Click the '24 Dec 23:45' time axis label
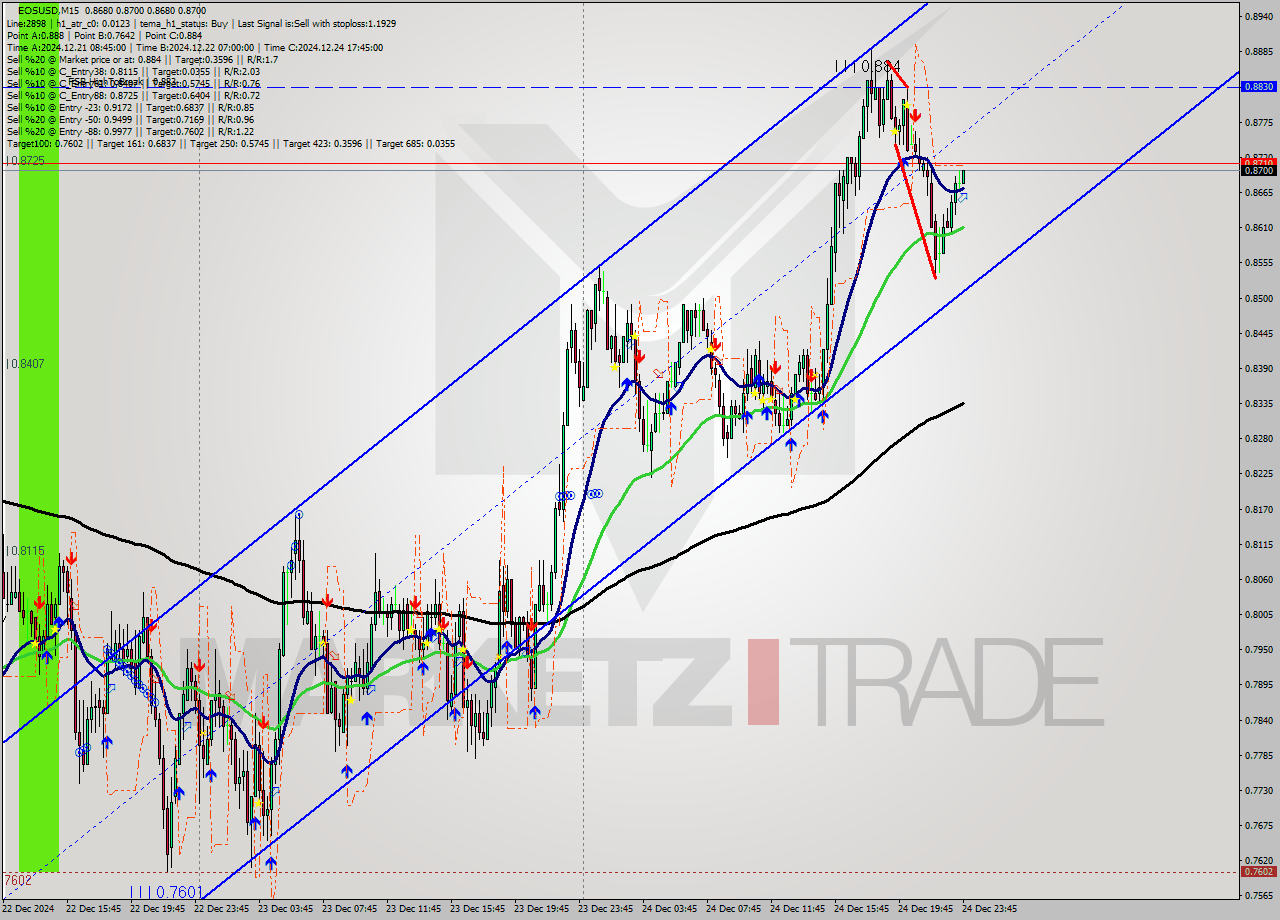The width and height of the screenshot is (1280, 920). coord(990,909)
